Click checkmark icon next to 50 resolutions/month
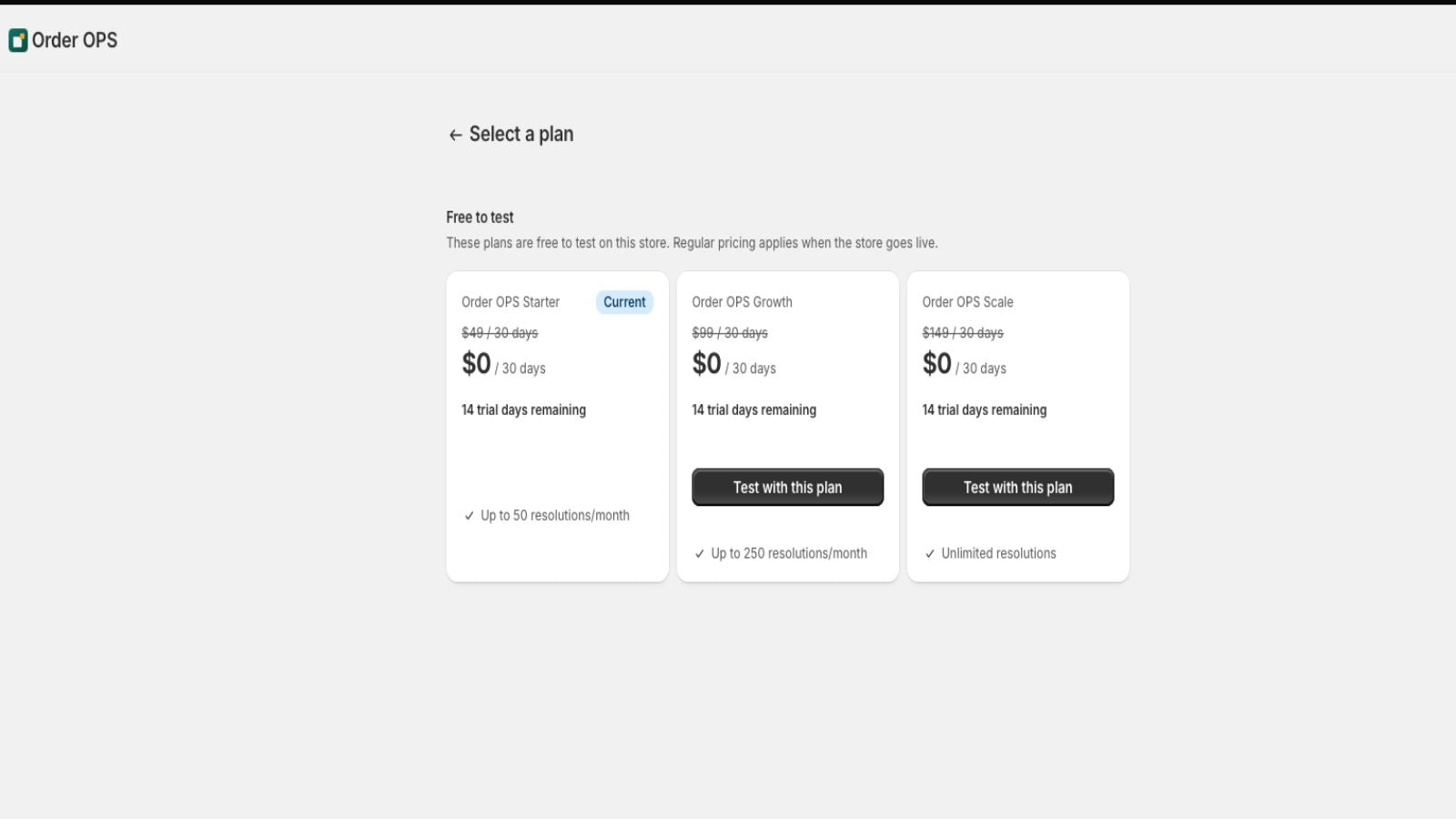Image resolution: width=1456 pixels, height=819 pixels. click(470, 516)
